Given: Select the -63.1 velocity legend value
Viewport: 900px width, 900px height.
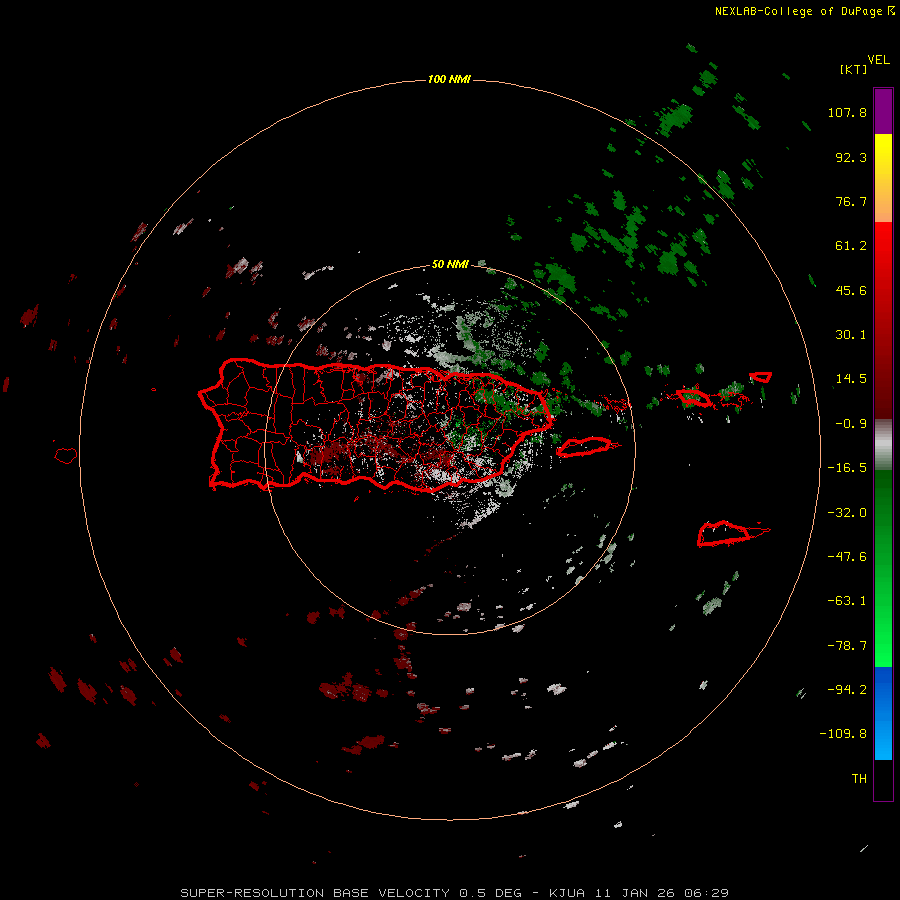Looking at the screenshot, I should 847,601.
